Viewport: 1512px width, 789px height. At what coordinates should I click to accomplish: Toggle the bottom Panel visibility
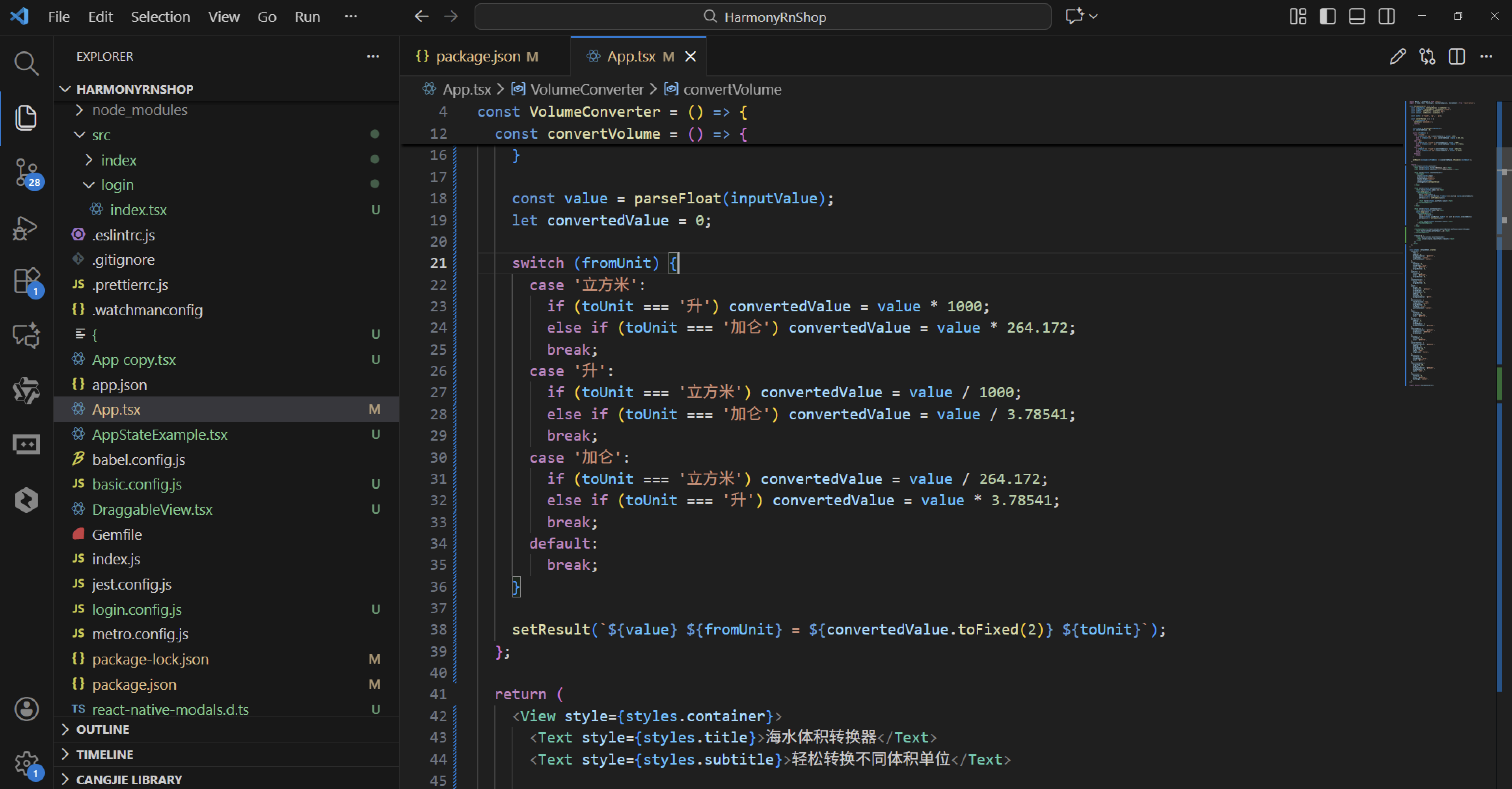coord(1356,17)
